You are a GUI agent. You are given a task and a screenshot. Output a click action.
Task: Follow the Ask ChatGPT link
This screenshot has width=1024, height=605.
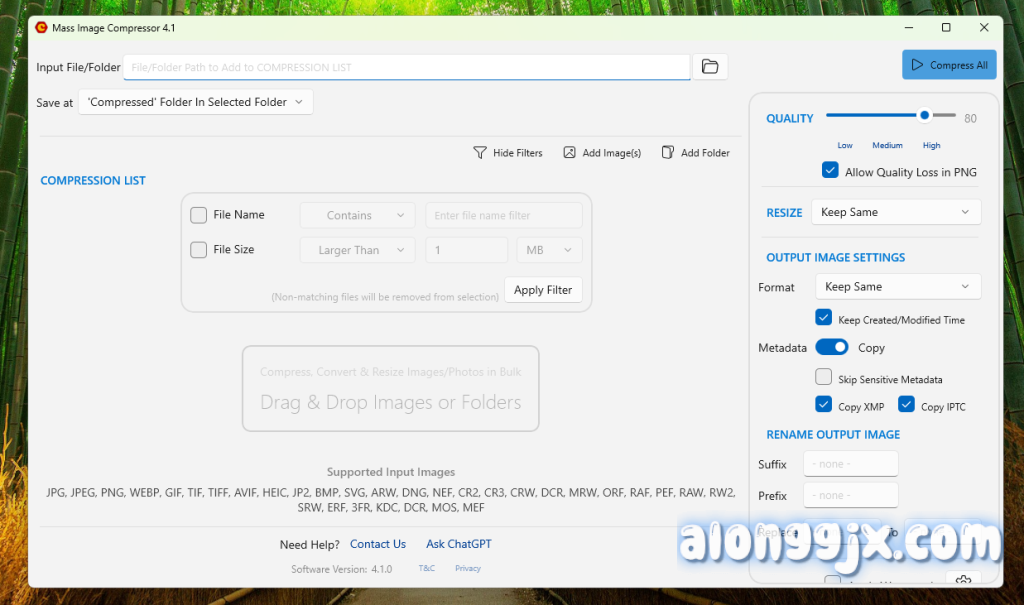(x=459, y=544)
